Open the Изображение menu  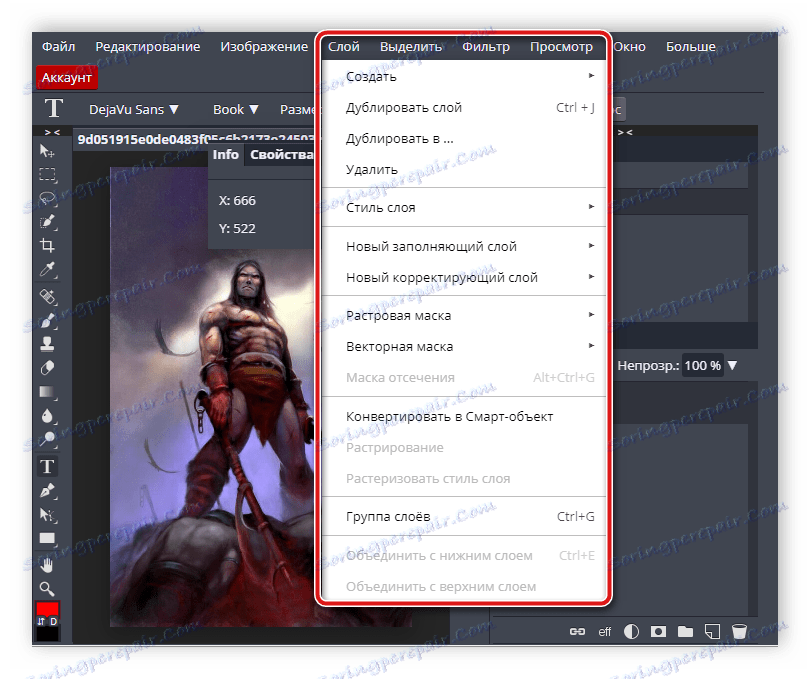264,47
